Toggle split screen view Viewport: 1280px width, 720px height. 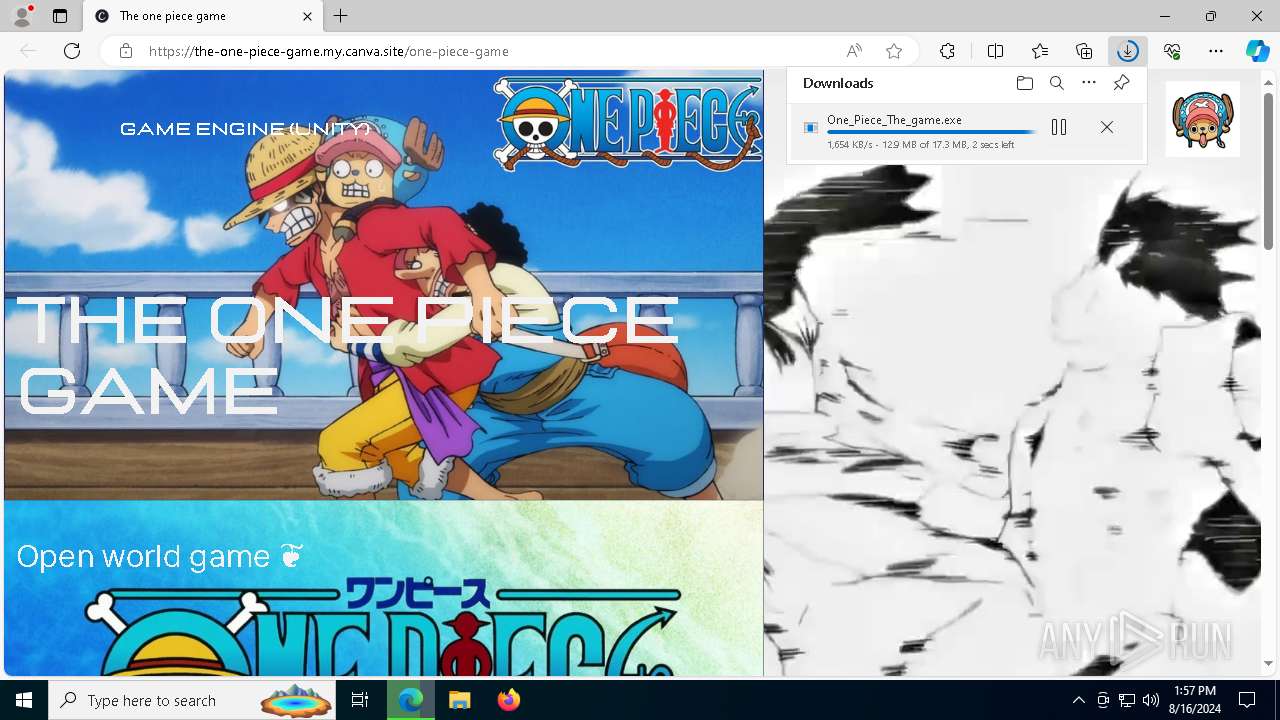coord(996,51)
